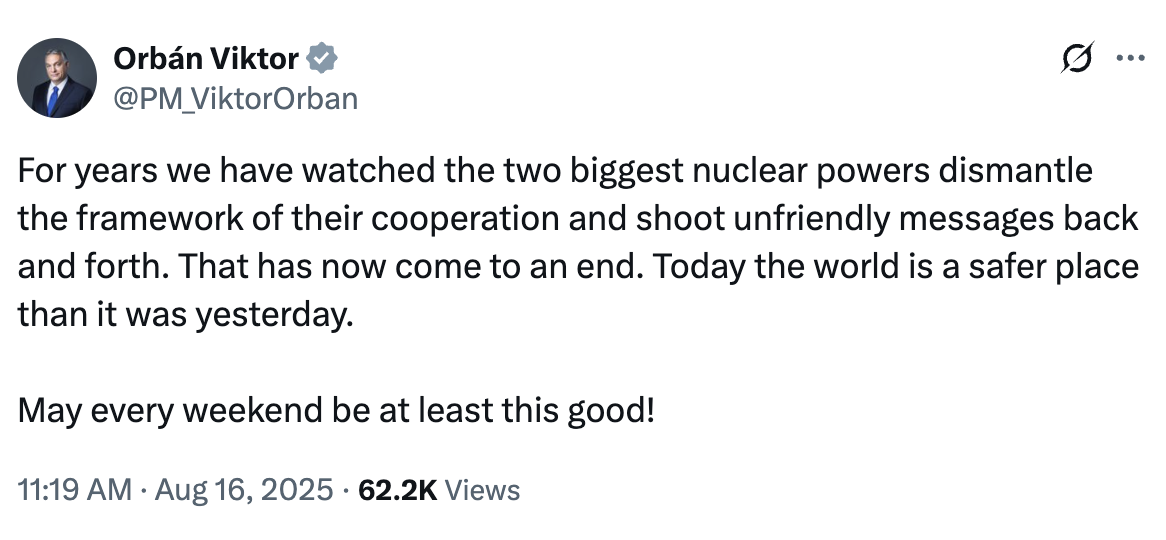The width and height of the screenshot is (1166, 540).
Task: Click the line starting "For years we have watched"
Action: [x=555, y=171]
